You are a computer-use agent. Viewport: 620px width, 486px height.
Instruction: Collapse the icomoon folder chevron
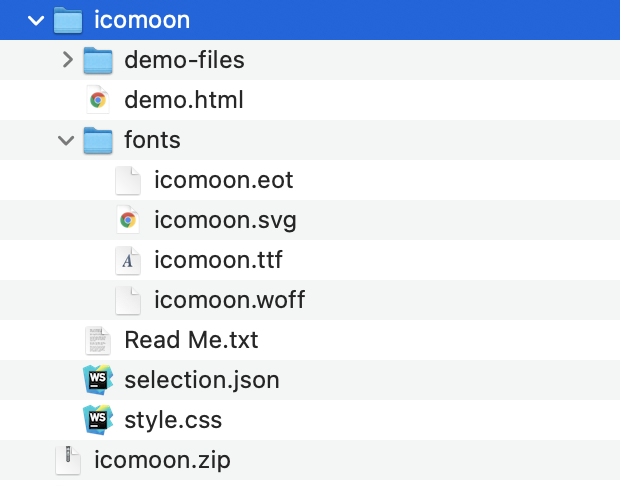point(37,19)
